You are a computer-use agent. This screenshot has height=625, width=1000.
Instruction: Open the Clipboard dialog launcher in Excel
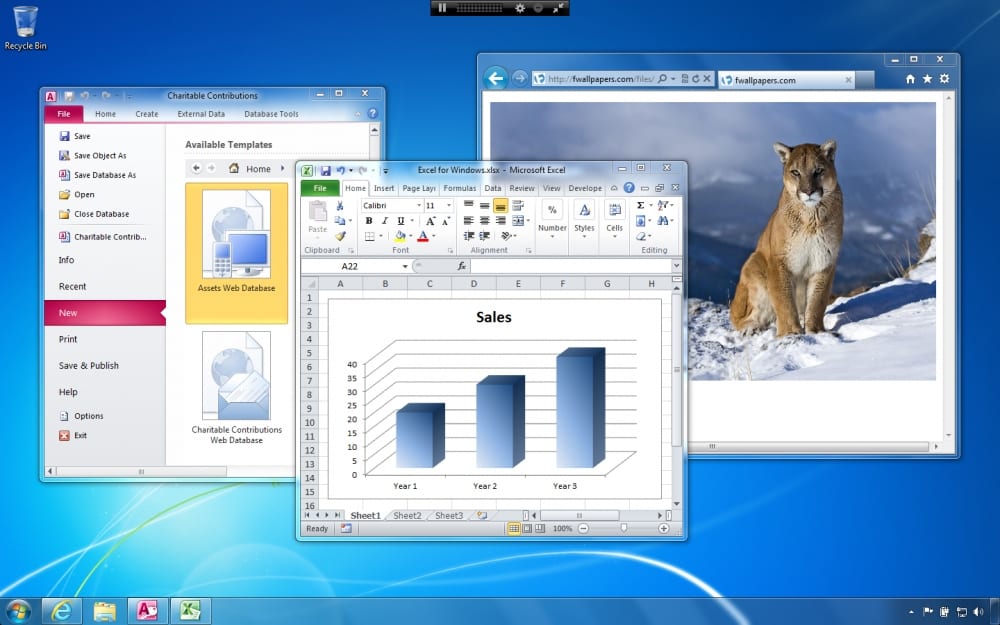tap(350, 251)
